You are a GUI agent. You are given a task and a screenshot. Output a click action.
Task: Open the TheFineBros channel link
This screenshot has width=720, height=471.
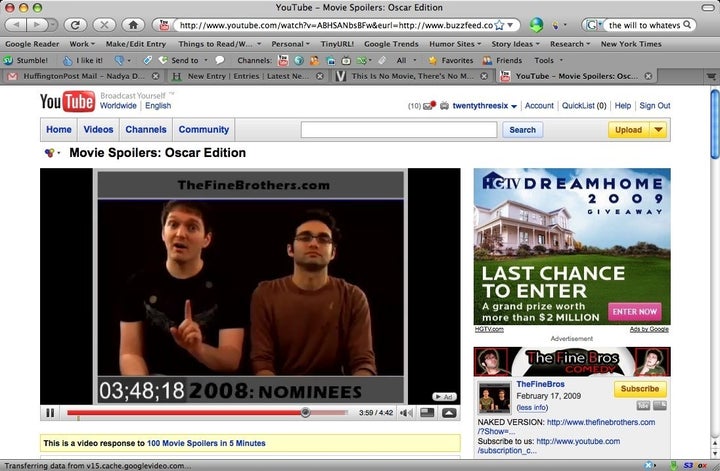(x=540, y=384)
